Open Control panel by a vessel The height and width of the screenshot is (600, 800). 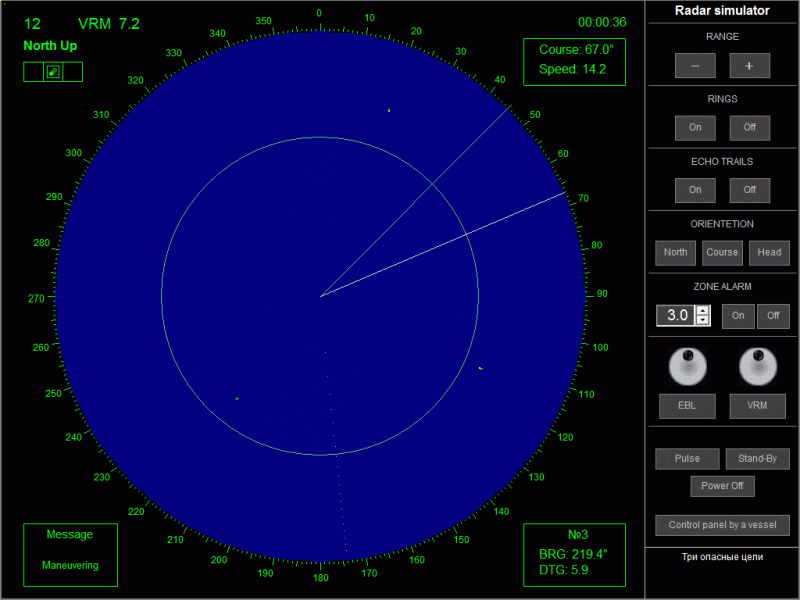tap(722, 525)
